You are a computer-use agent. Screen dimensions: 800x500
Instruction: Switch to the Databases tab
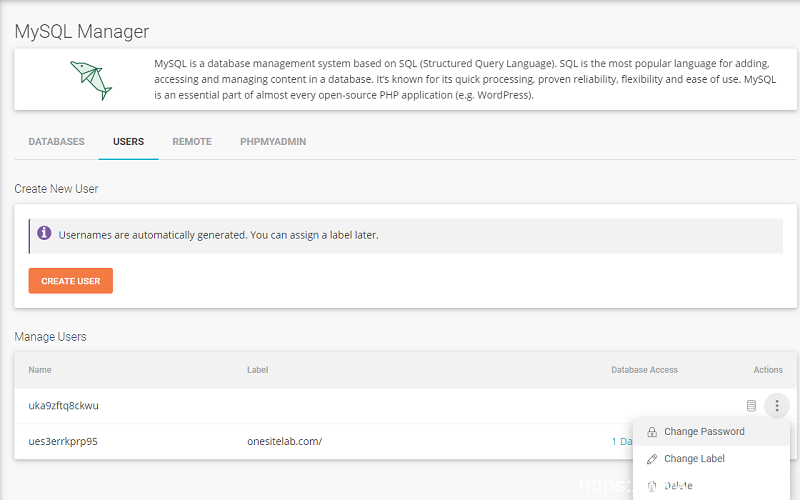click(x=56, y=142)
